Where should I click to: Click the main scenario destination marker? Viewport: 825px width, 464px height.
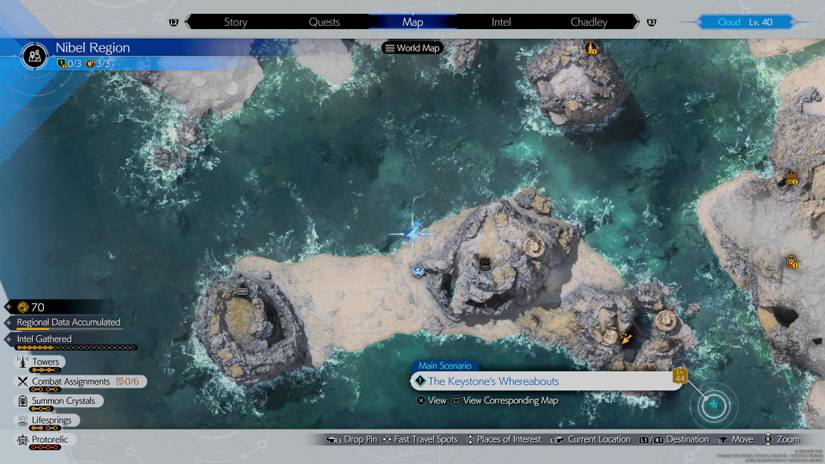[715, 404]
